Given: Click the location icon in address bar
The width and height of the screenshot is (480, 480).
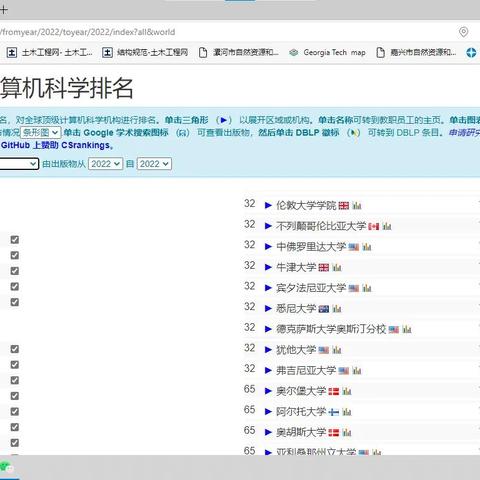Looking at the screenshot, I should pyautogui.click(x=463, y=32).
